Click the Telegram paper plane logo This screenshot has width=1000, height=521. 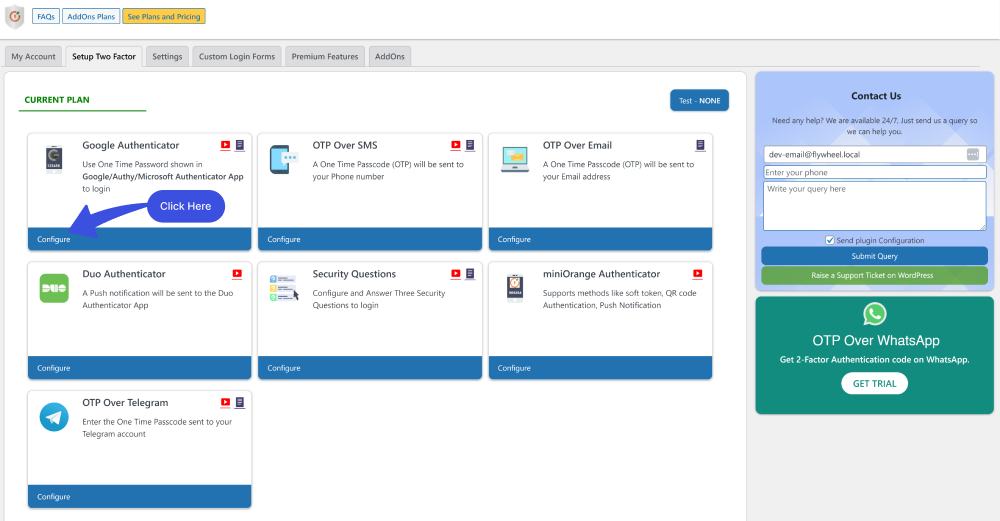click(x=54, y=417)
